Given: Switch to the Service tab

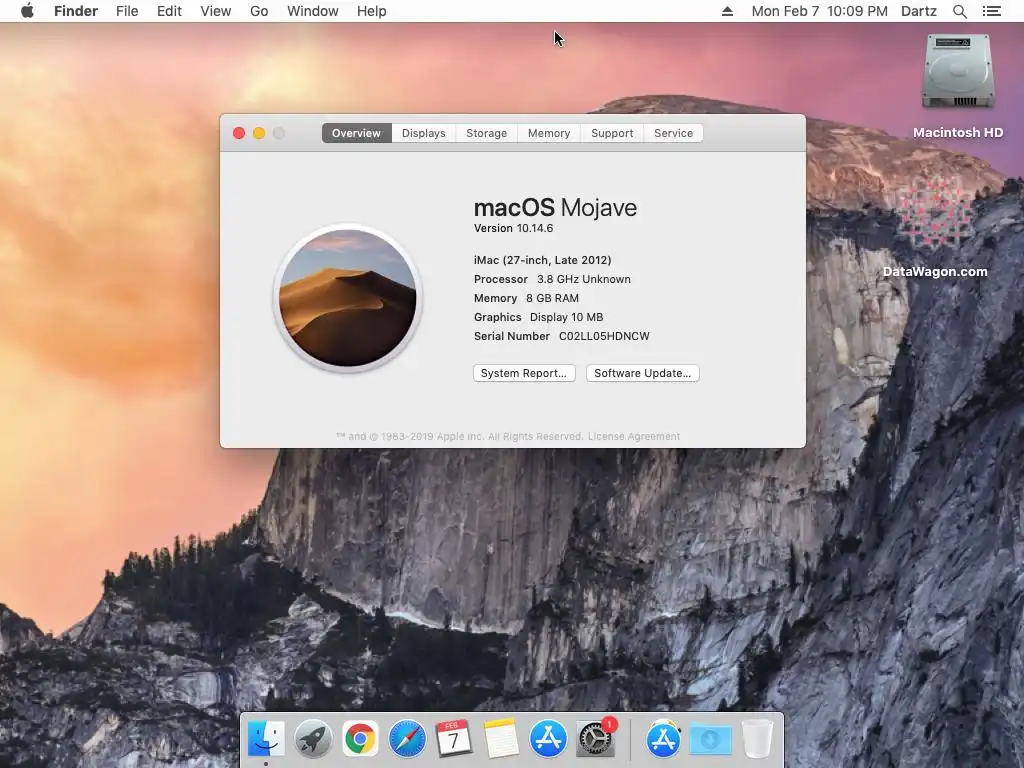Looking at the screenshot, I should click(673, 133).
